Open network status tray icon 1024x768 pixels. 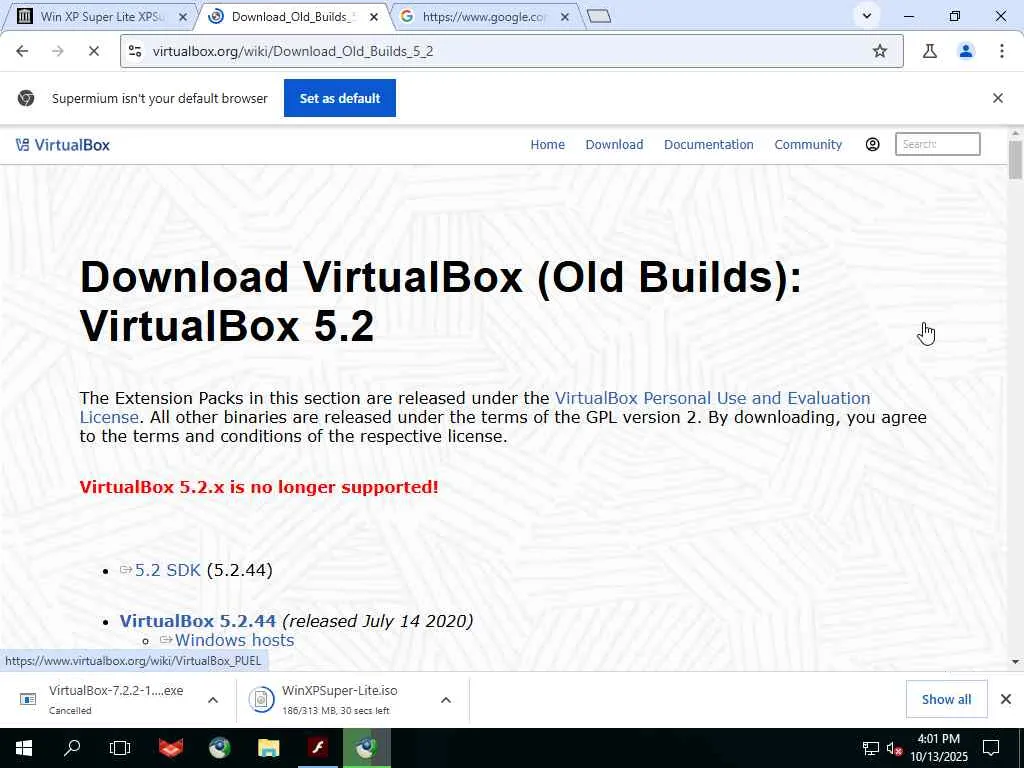pos(870,748)
